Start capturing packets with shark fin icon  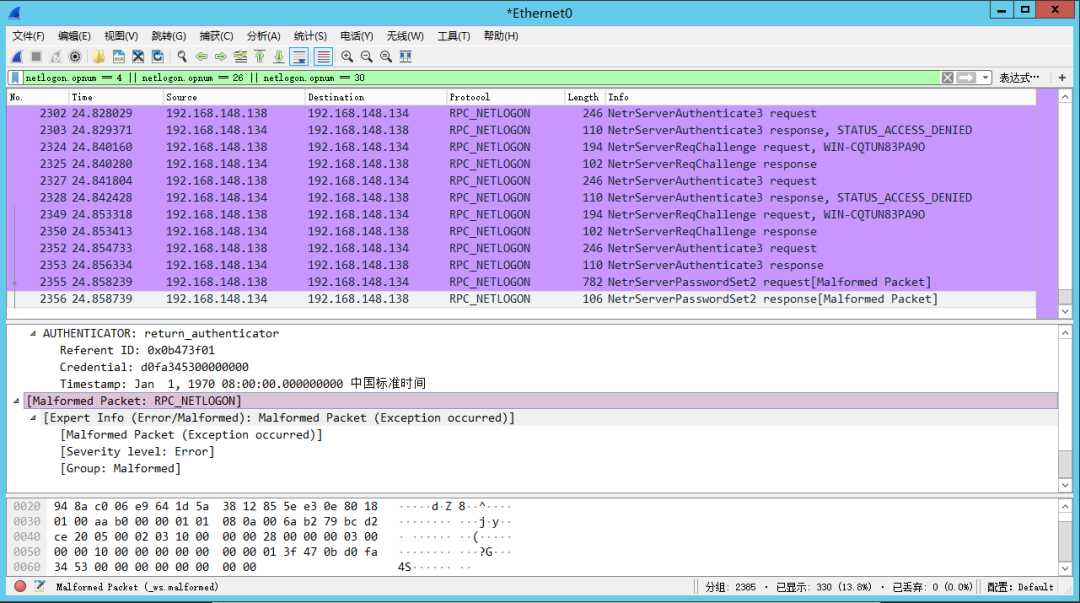[17, 57]
